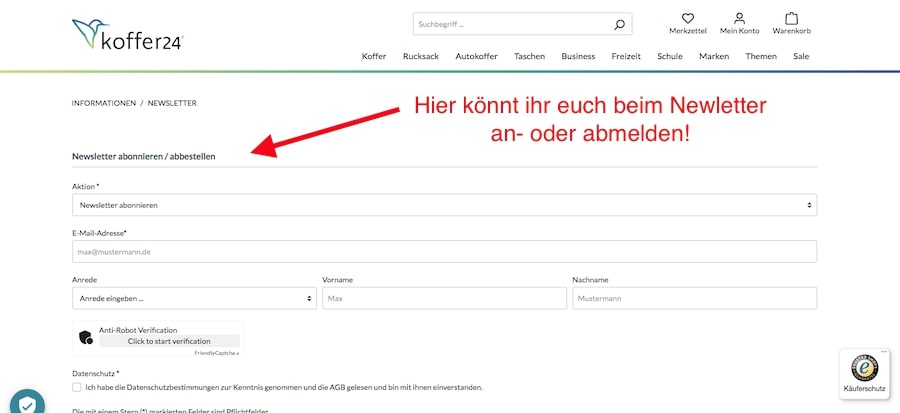Check the Datenschutz agreement checkbox
Viewport: 900px width, 413px height.
(77, 387)
